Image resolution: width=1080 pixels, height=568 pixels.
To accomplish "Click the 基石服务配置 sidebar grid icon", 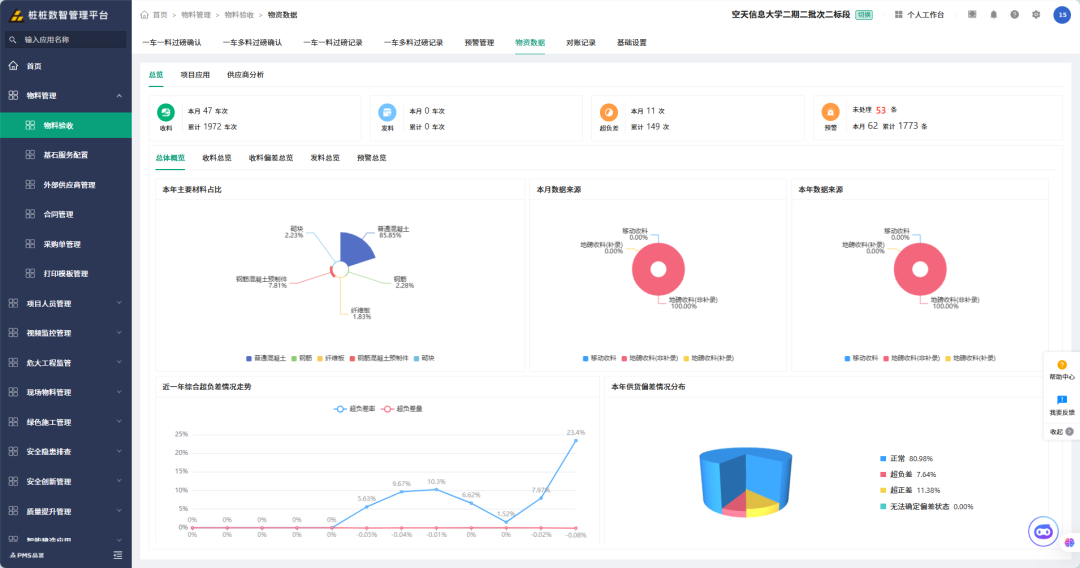I will pyautogui.click(x=30, y=155).
